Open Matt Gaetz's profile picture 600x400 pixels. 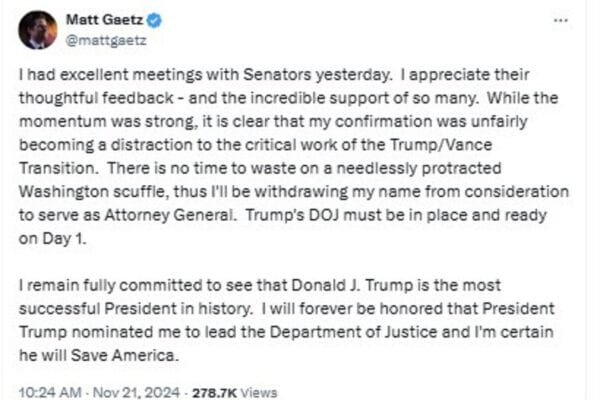(38, 30)
